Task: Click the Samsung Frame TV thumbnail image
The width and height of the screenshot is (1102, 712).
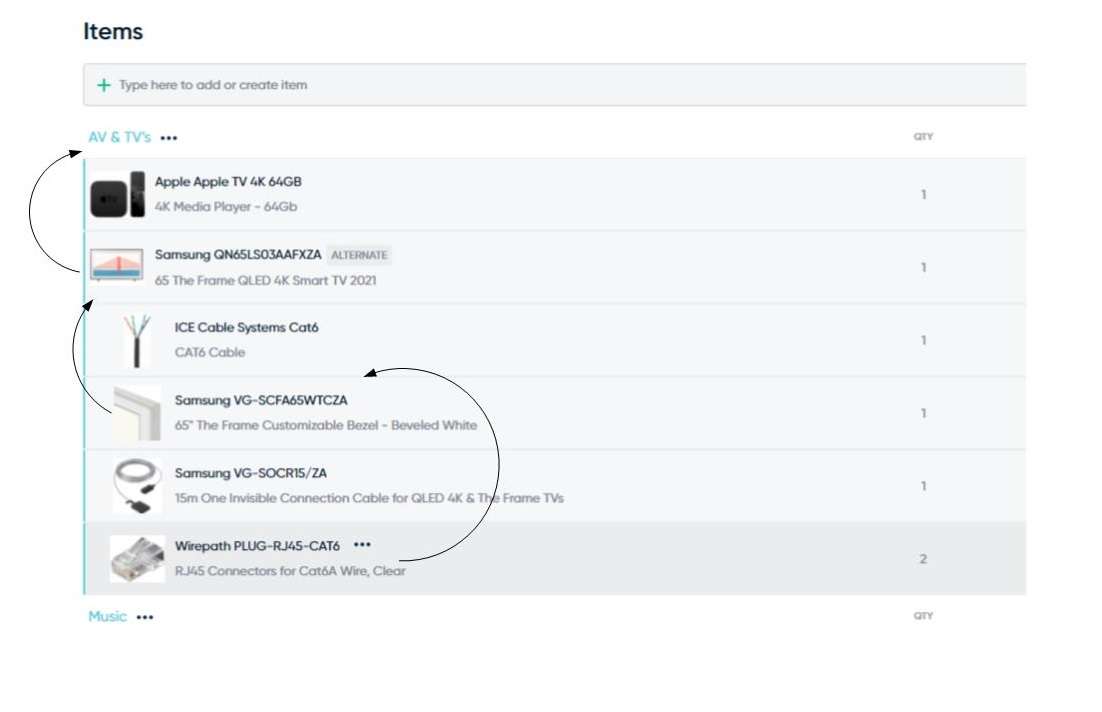Action: click(x=117, y=265)
